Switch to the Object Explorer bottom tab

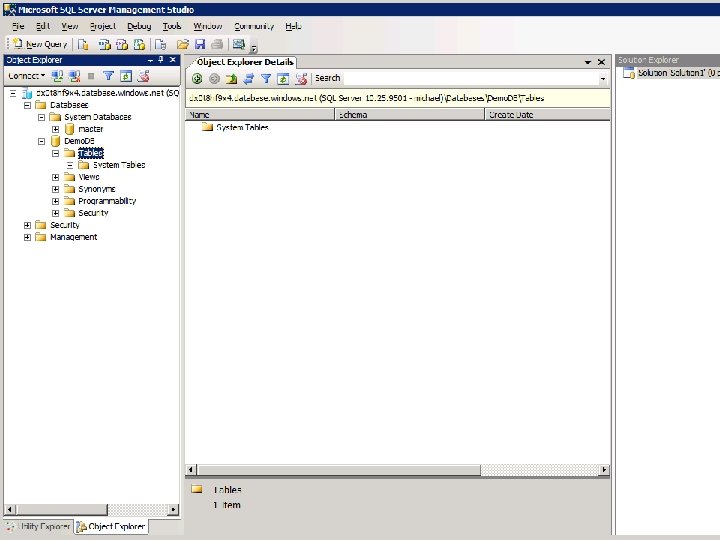click(111, 526)
